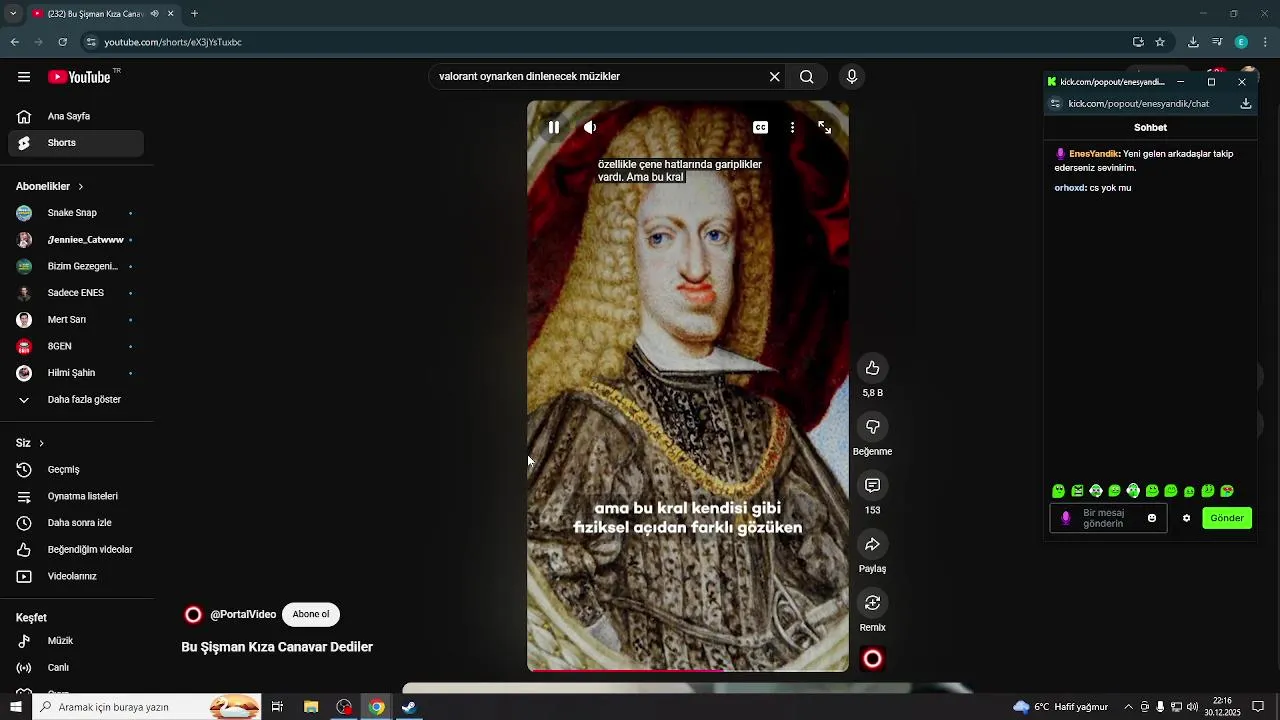Go to the YouTube logo home
Image resolution: width=1280 pixels, height=720 pixels.
point(79,77)
